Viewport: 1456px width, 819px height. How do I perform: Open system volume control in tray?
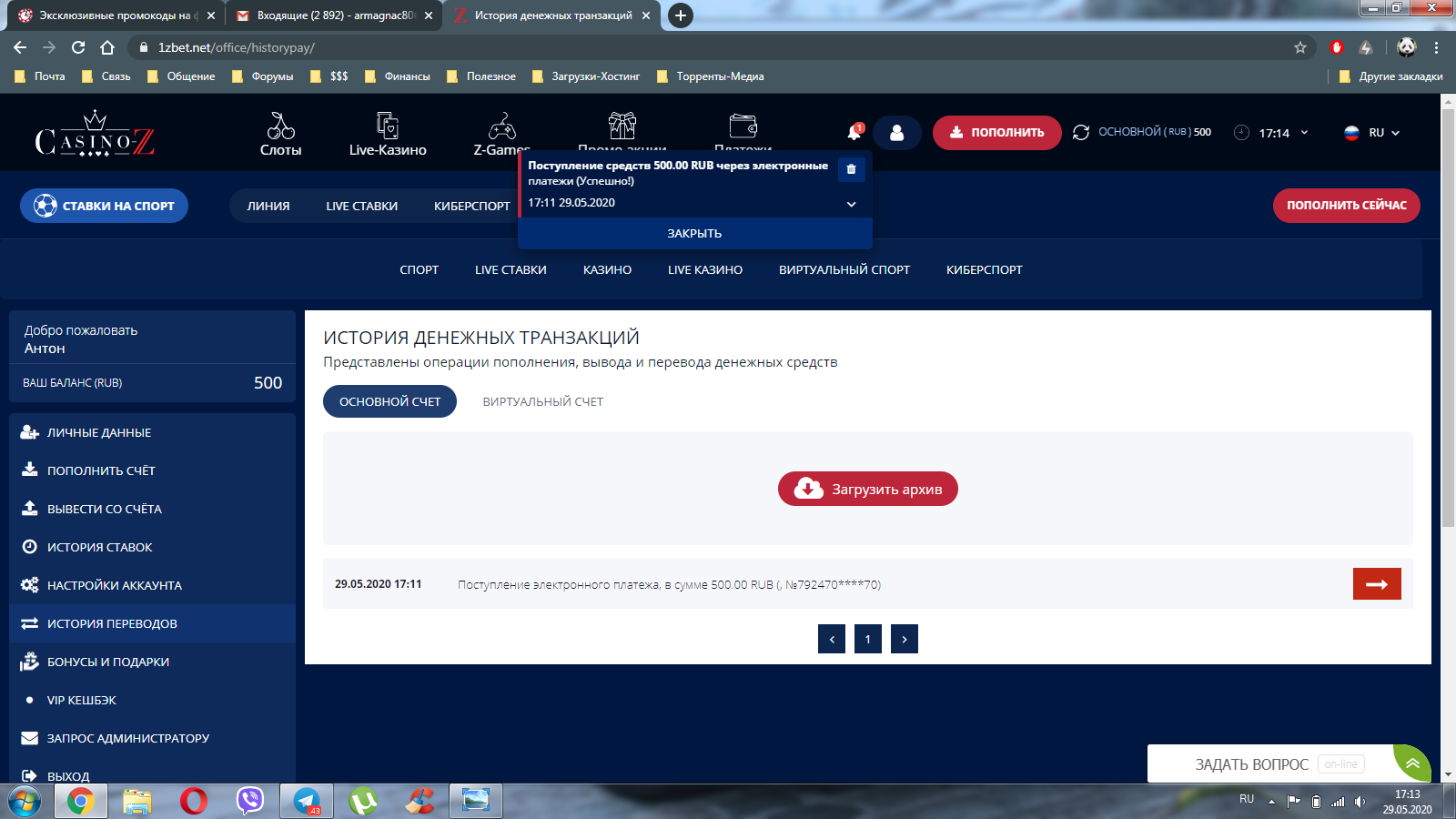click(x=1360, y=802)
